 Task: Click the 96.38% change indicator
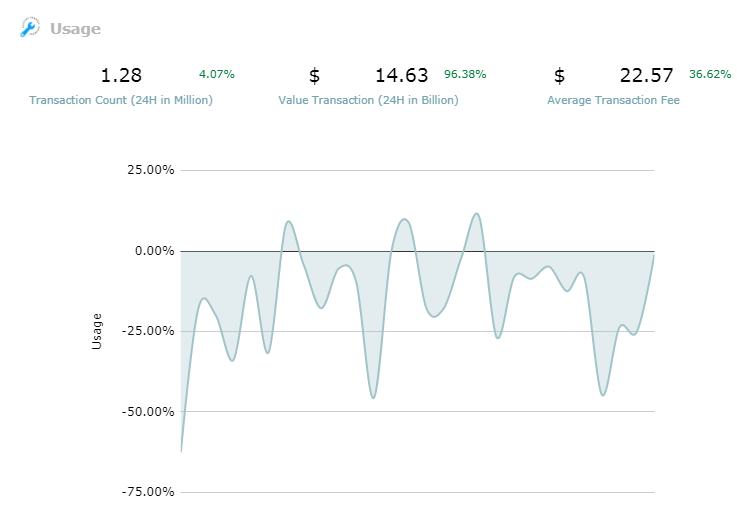click(x=465, y=74)
